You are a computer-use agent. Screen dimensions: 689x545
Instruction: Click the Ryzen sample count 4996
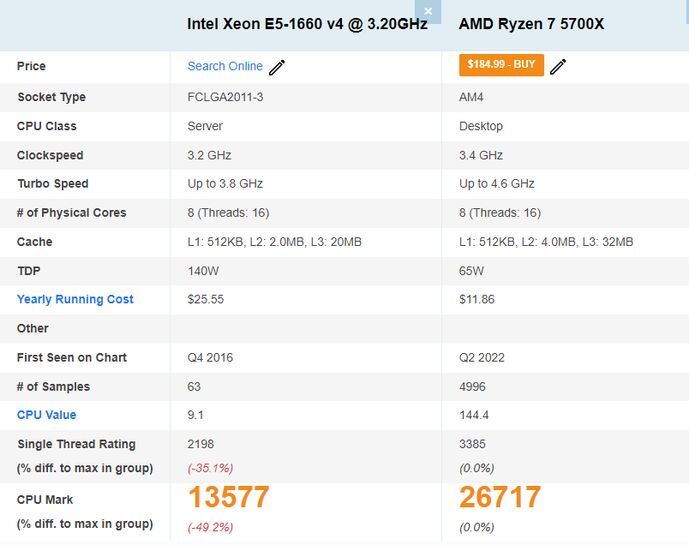pyautogui.click(x=472, y=387)
